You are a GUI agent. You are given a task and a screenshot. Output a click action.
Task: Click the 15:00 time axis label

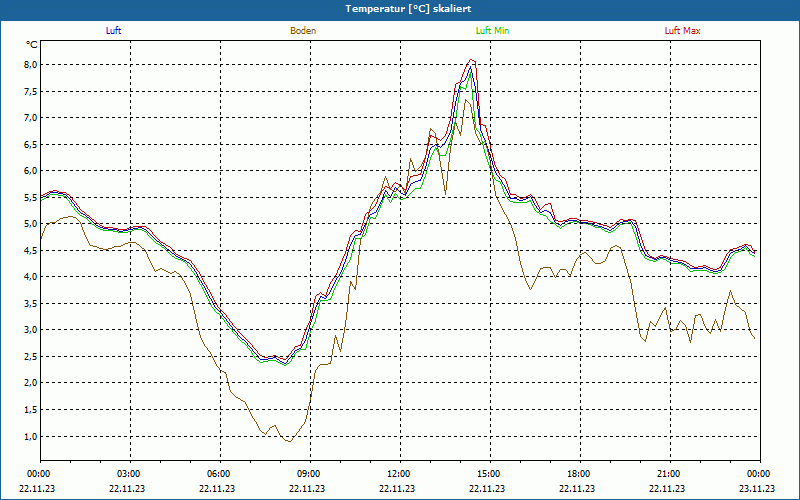click(488, 474)
